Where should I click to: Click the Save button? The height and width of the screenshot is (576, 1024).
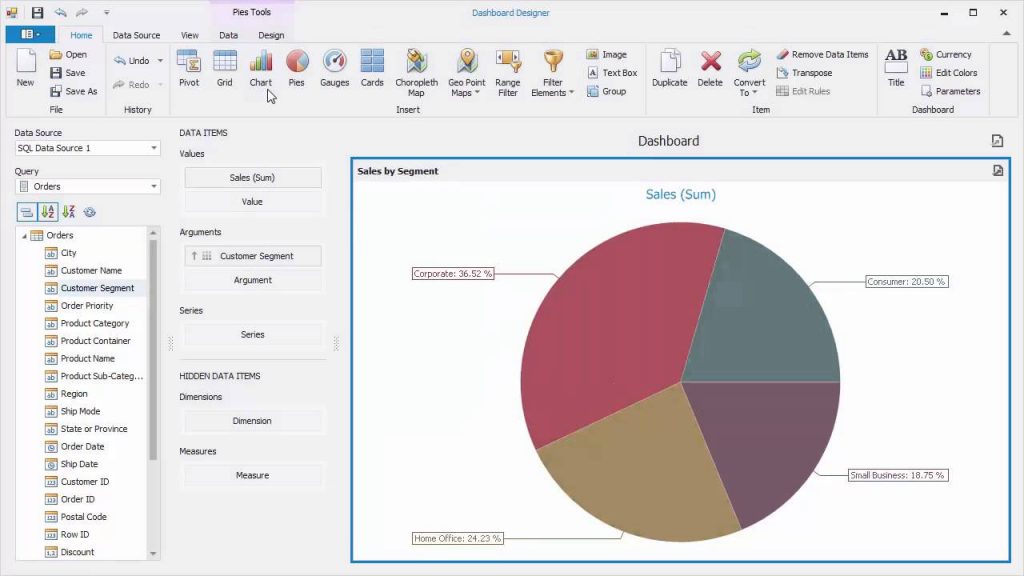tap(71, 72)
